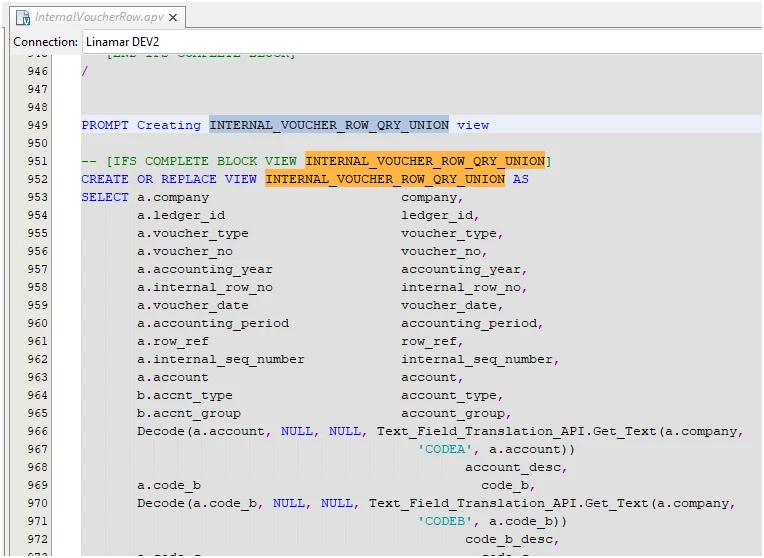
Task: Click the Connection label
Action: (45, 42)
